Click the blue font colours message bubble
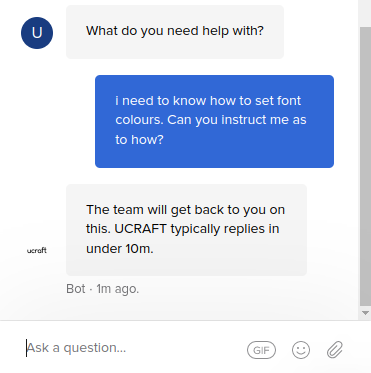Screen dimensions: 371x373 click(x=214, y=121)
